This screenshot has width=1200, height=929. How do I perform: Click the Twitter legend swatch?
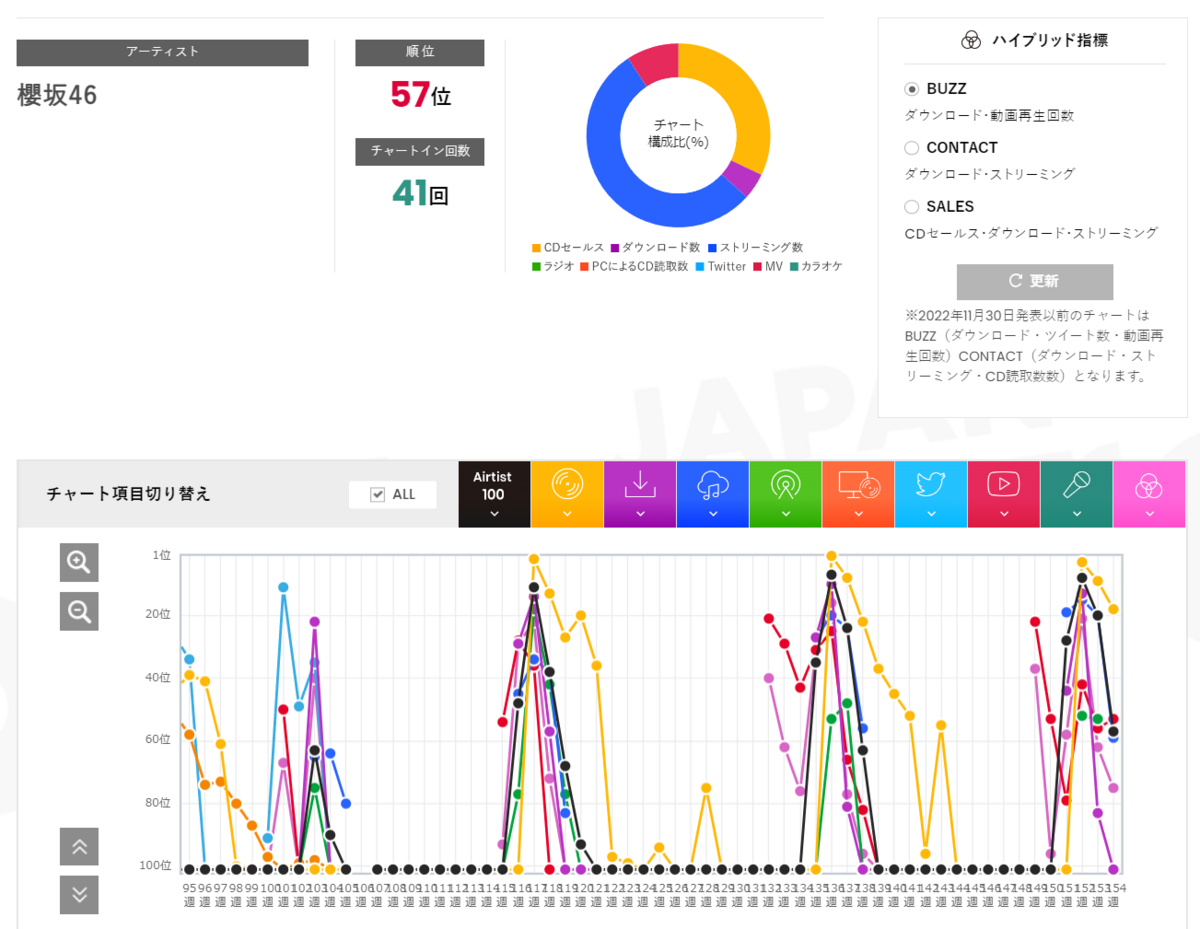point(700,266)
